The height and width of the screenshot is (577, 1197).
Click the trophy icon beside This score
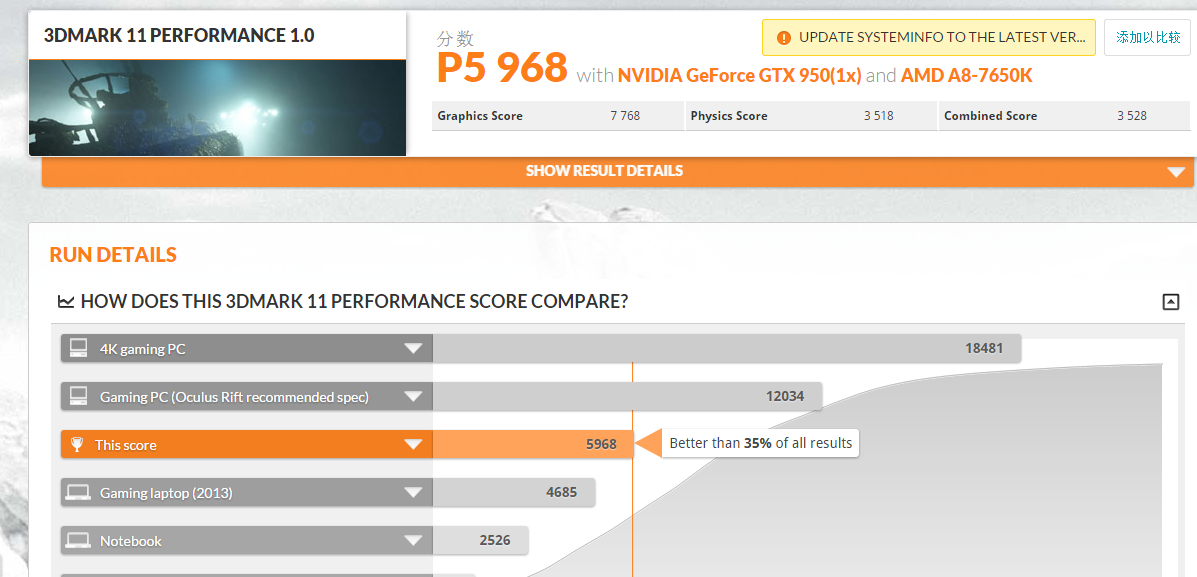[x=76, y=445]
